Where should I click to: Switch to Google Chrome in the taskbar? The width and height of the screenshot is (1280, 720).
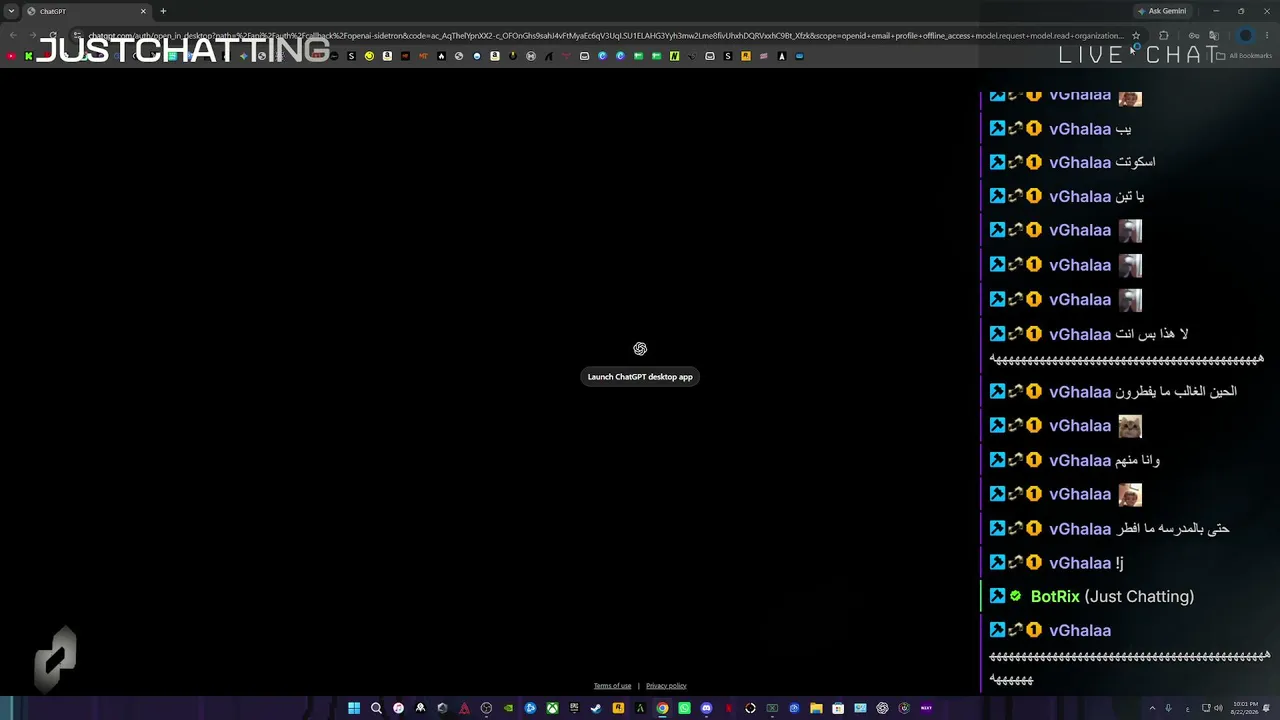click(662, 708)
